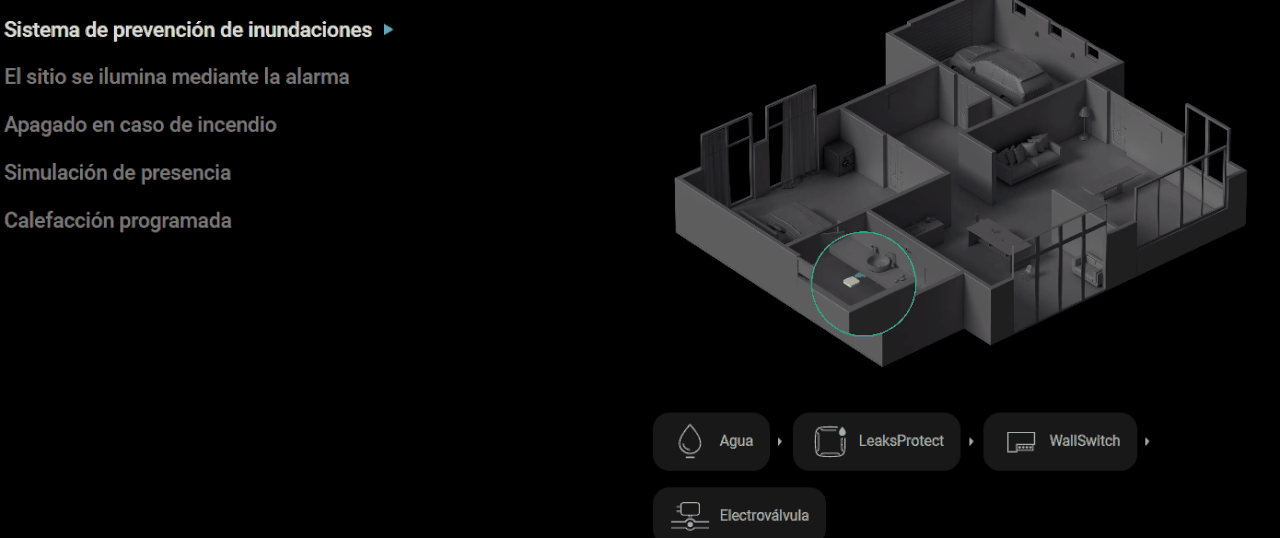Image resolution: width=1280 pixels, height=538 pixels.
Task: Click the Electroválvula valve icon
Action: point(689,516)
